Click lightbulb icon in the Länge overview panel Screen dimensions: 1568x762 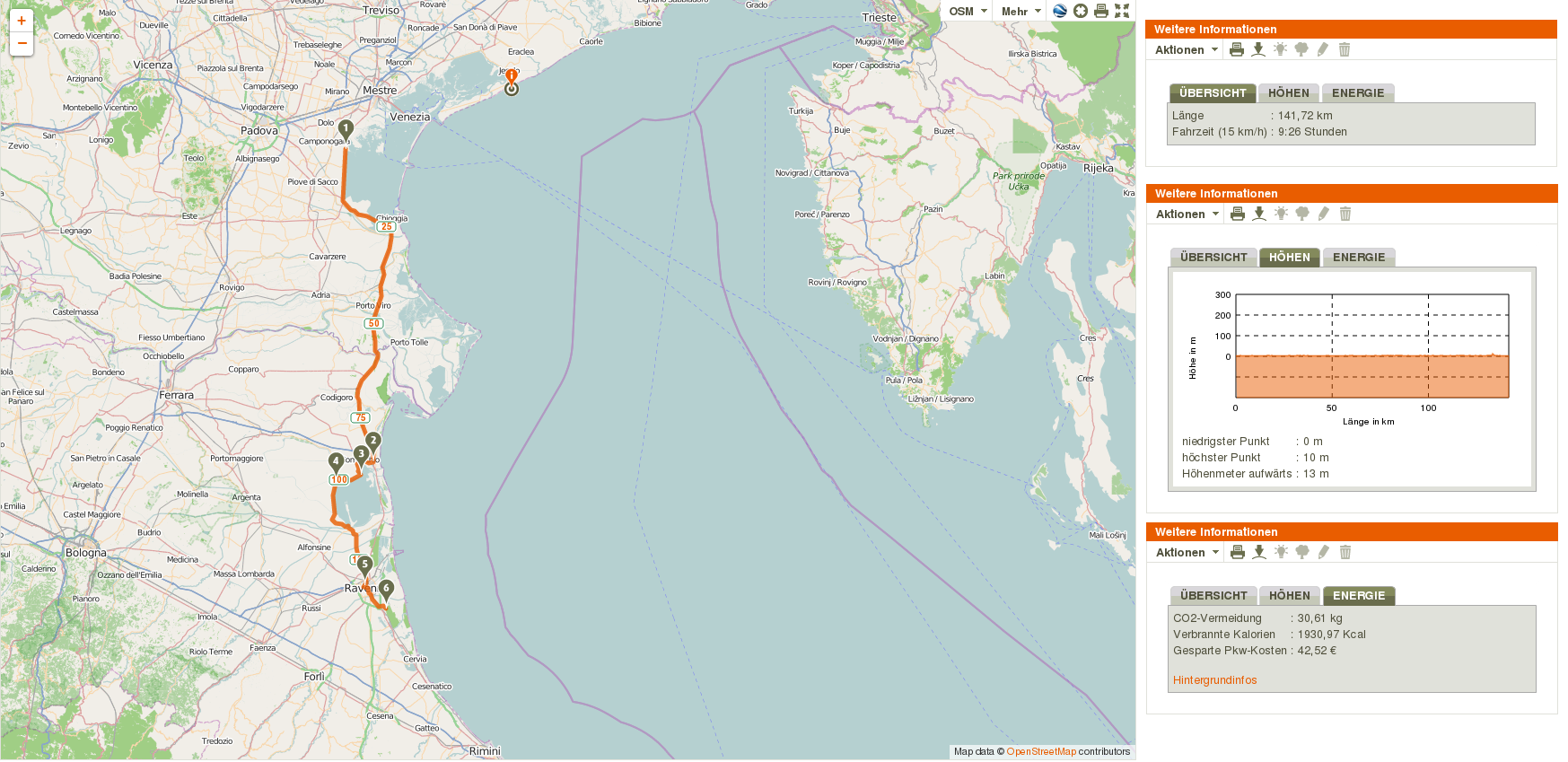1280,49
